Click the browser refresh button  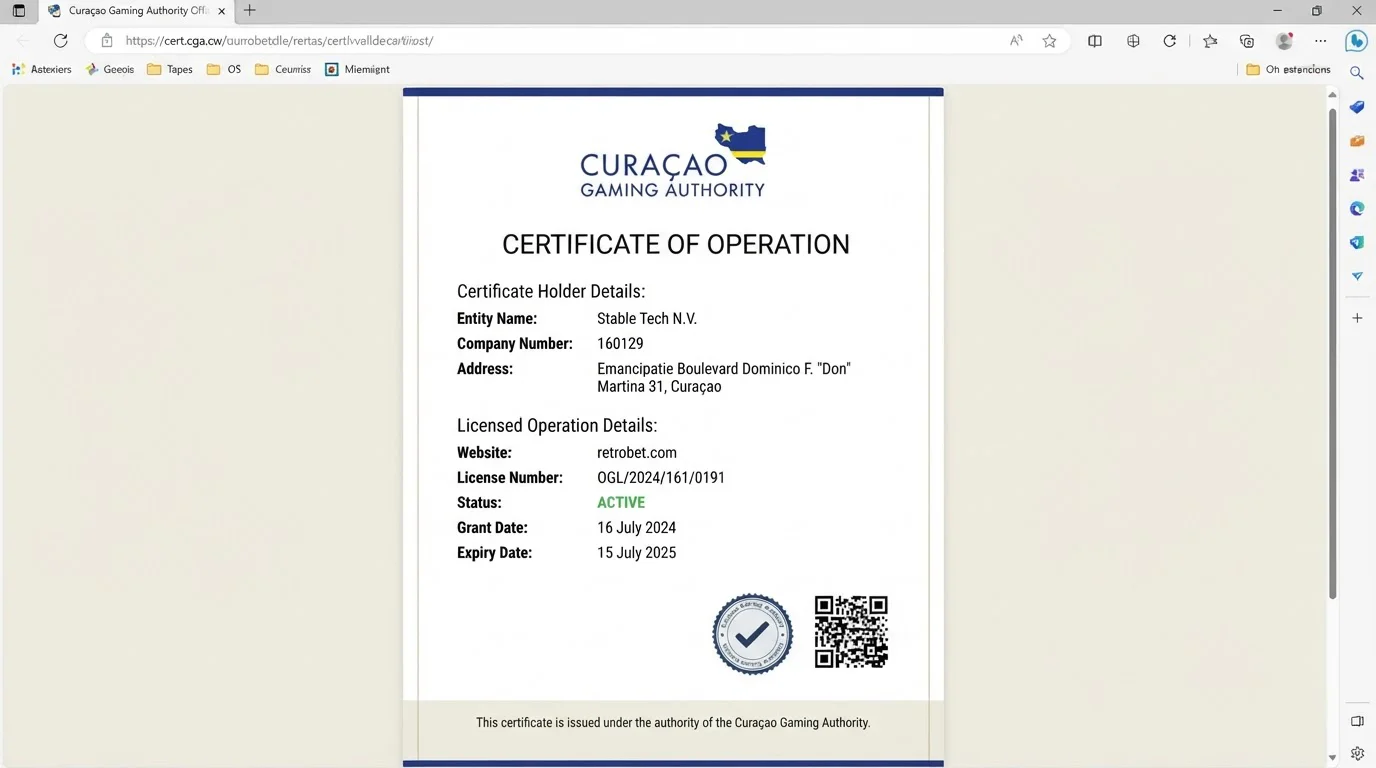coord(60,41)
